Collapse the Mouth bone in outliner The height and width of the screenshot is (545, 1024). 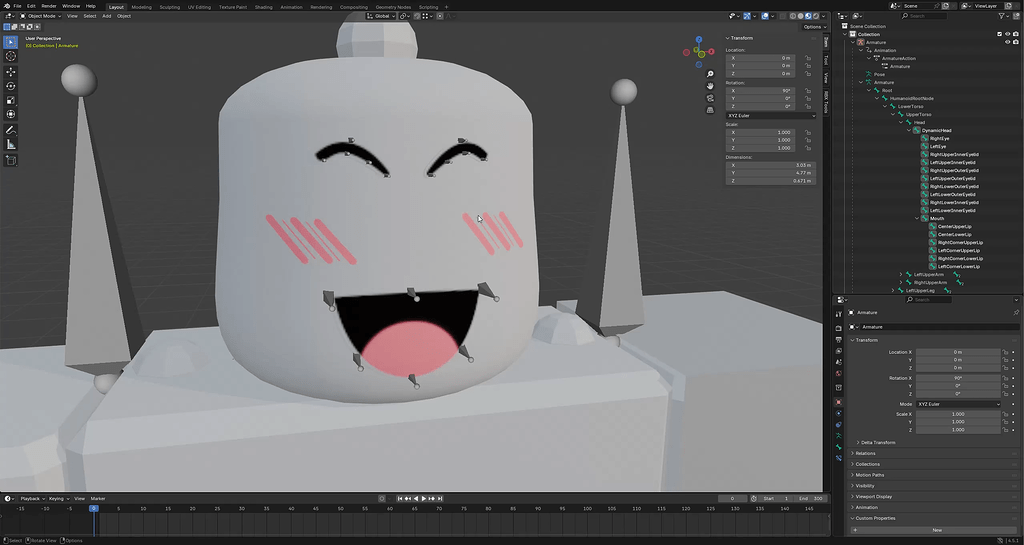coord(918,219)
